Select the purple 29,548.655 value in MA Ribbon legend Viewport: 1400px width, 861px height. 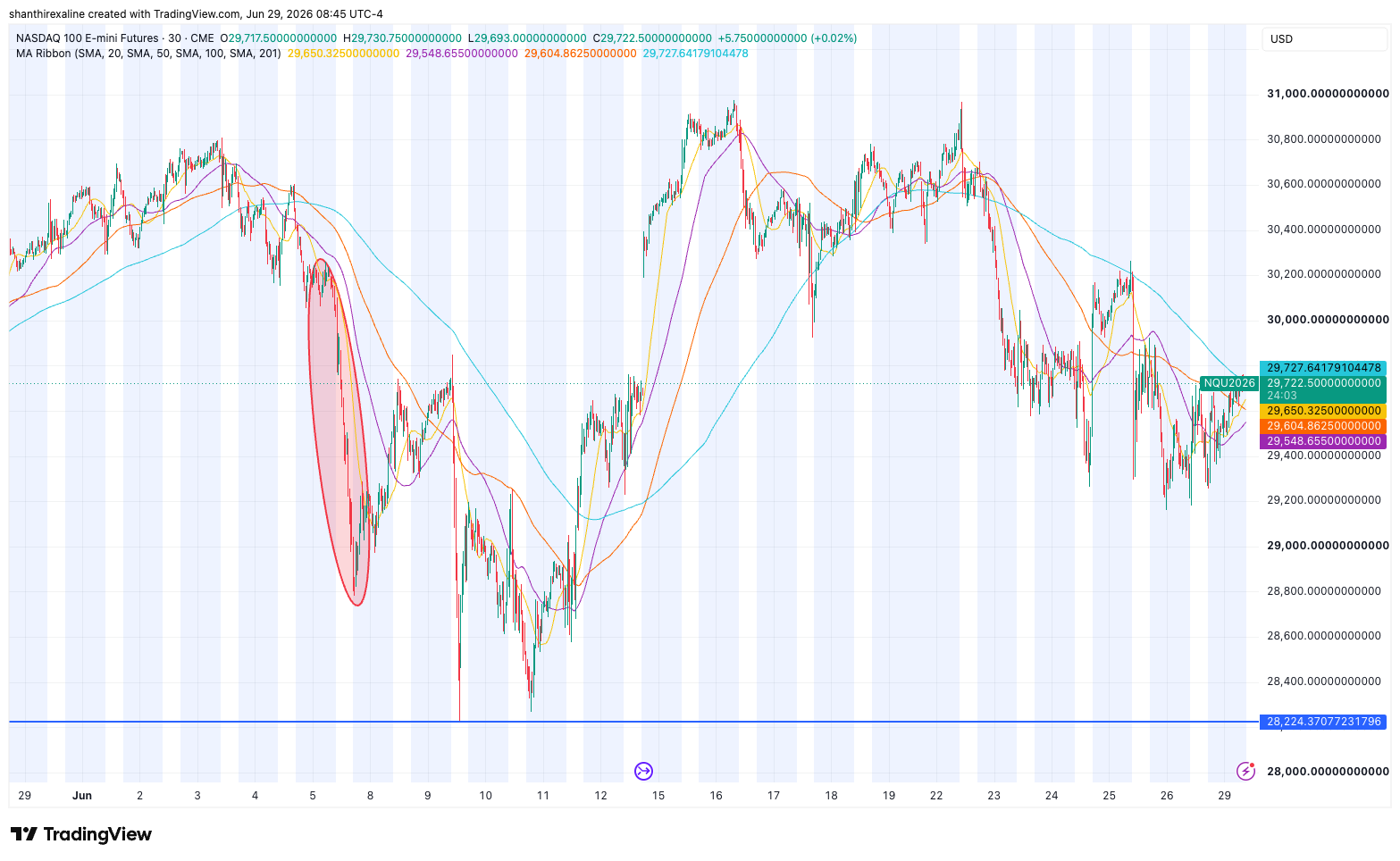click(462, 54)
